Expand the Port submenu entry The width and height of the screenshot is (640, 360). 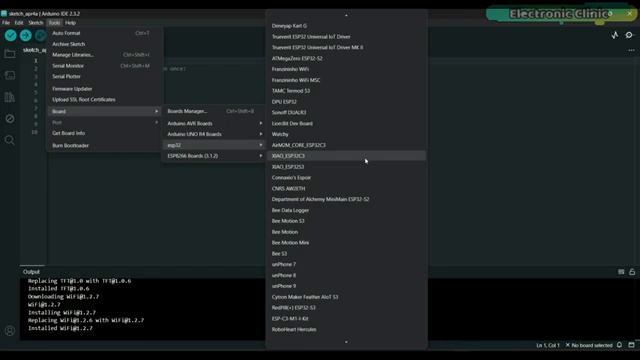tap(104, 122)
